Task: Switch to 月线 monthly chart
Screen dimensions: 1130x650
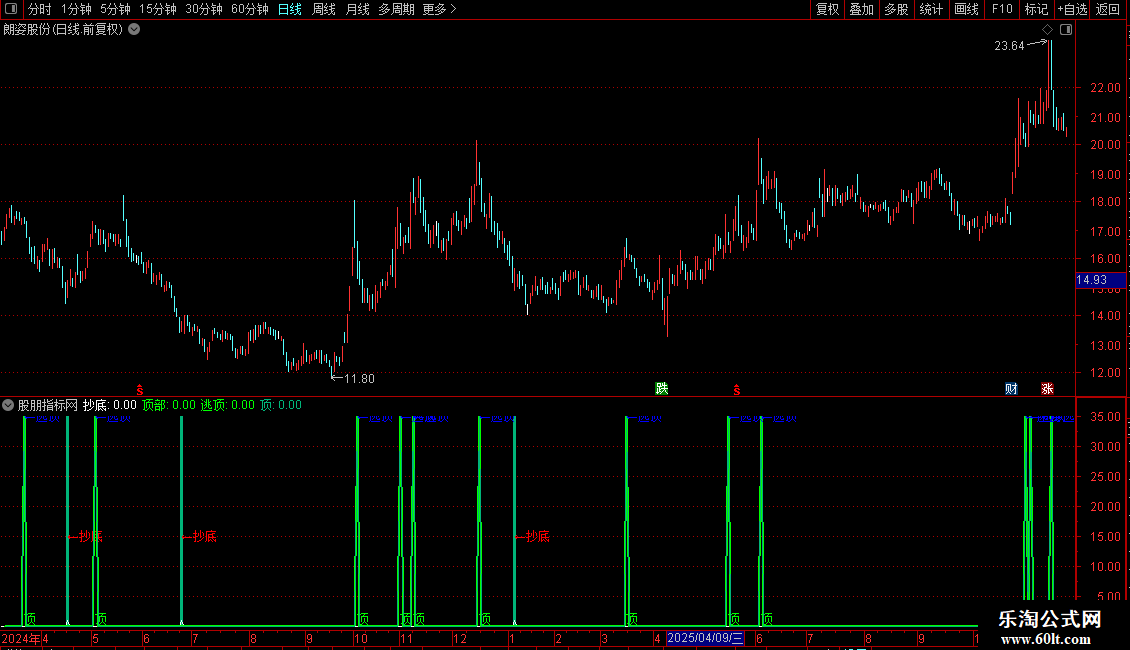Action: point(357,9)
